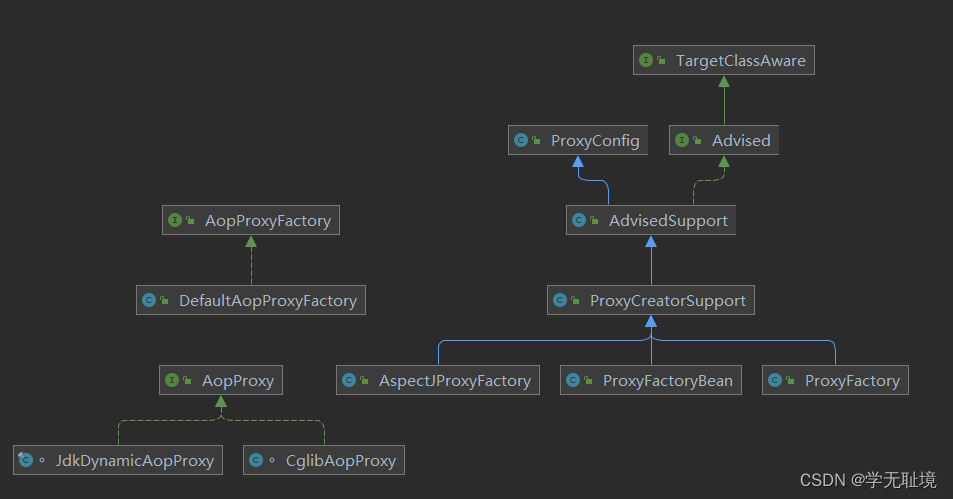
Task: Select the ProxyCreatorSupport node label
Action: (x=668, y=301)
